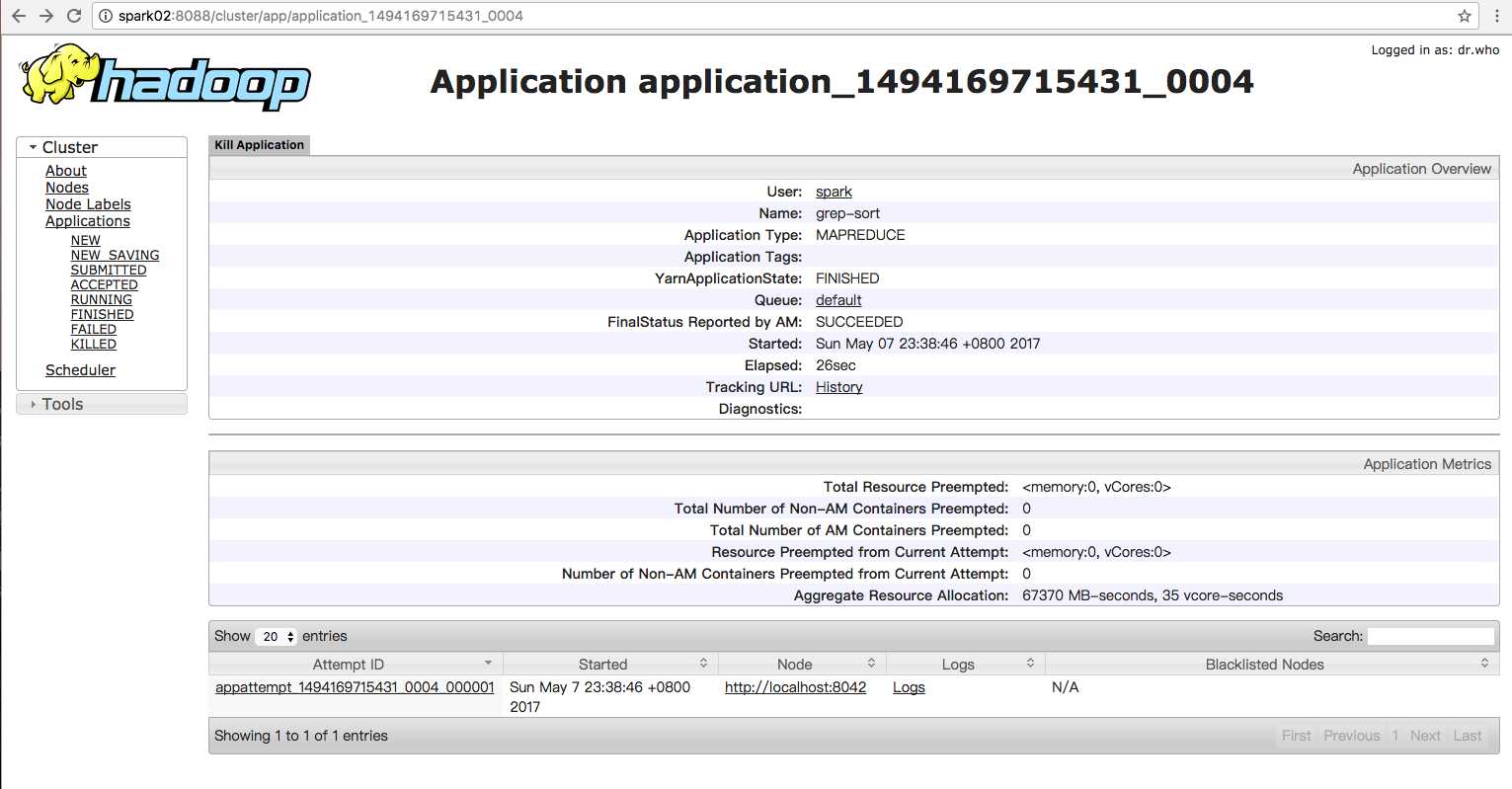Expand the Tools section

[x=102, y=404]
